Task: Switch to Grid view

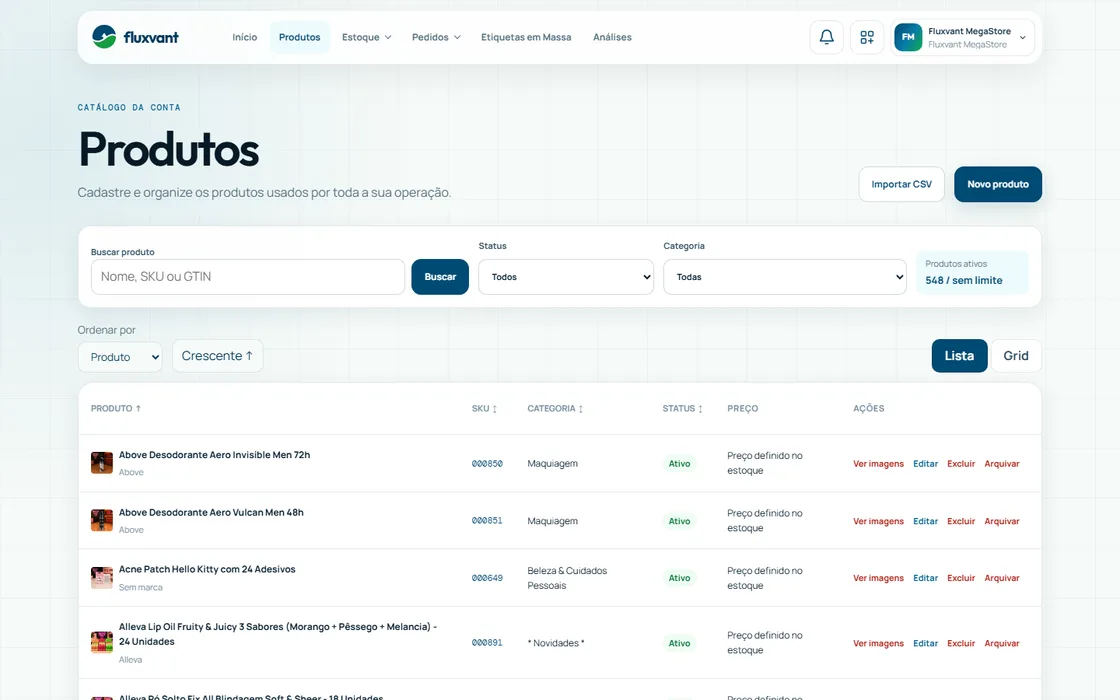Action: [x=1016, y=356]
